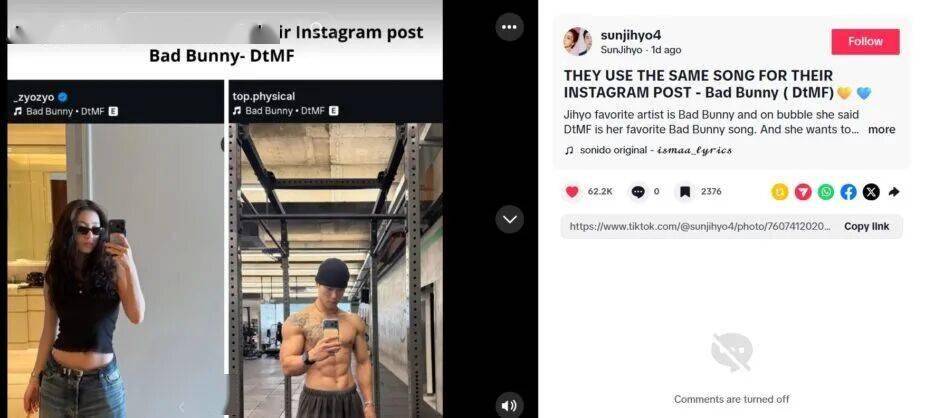Screen dimensions: 925x418
Task: Open more share options arrow
Action: 894,192
